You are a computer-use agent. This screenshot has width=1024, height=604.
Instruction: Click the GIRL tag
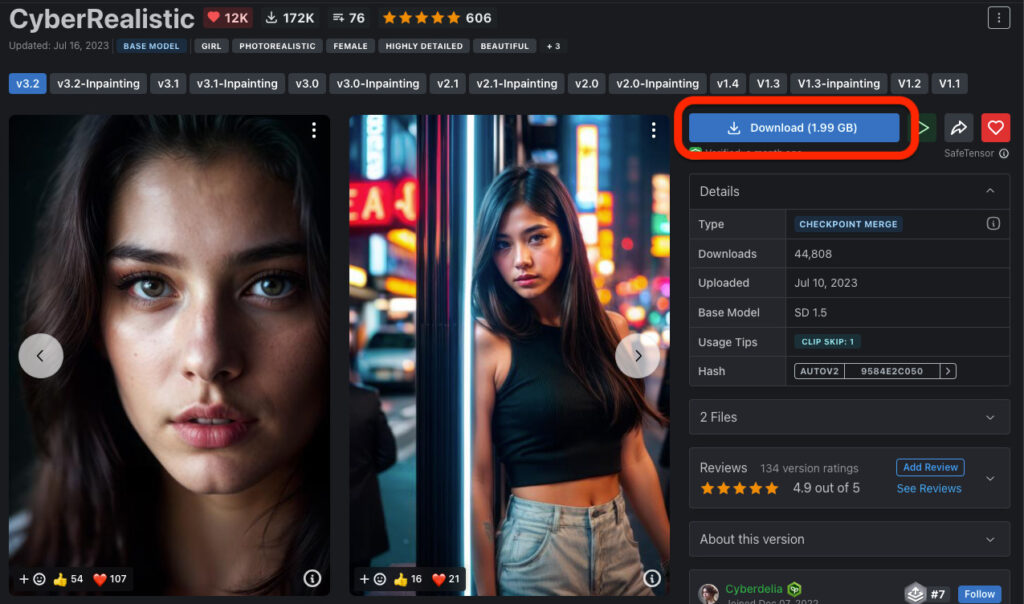[211, 46]
